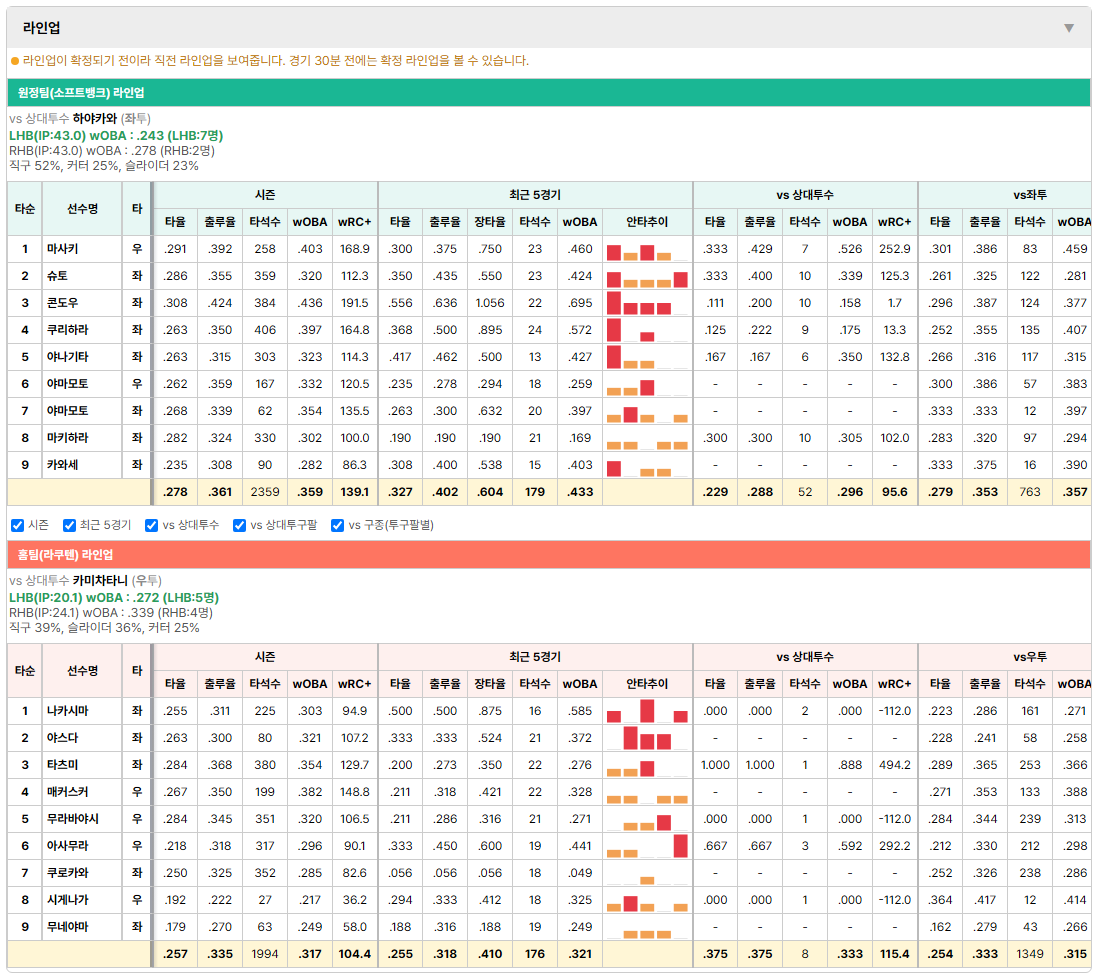Disable the vs 상대투수 checkbox
The width and height of the screenshot is (1098, 979).
pyautogui.click(x=151, y=525)
